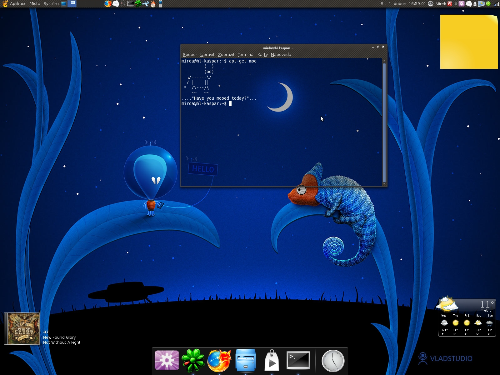Open the speech bubble chat launcher in top panel
Image resolution: width=500 pixels, height=375 pixels.
pos(115,4)
